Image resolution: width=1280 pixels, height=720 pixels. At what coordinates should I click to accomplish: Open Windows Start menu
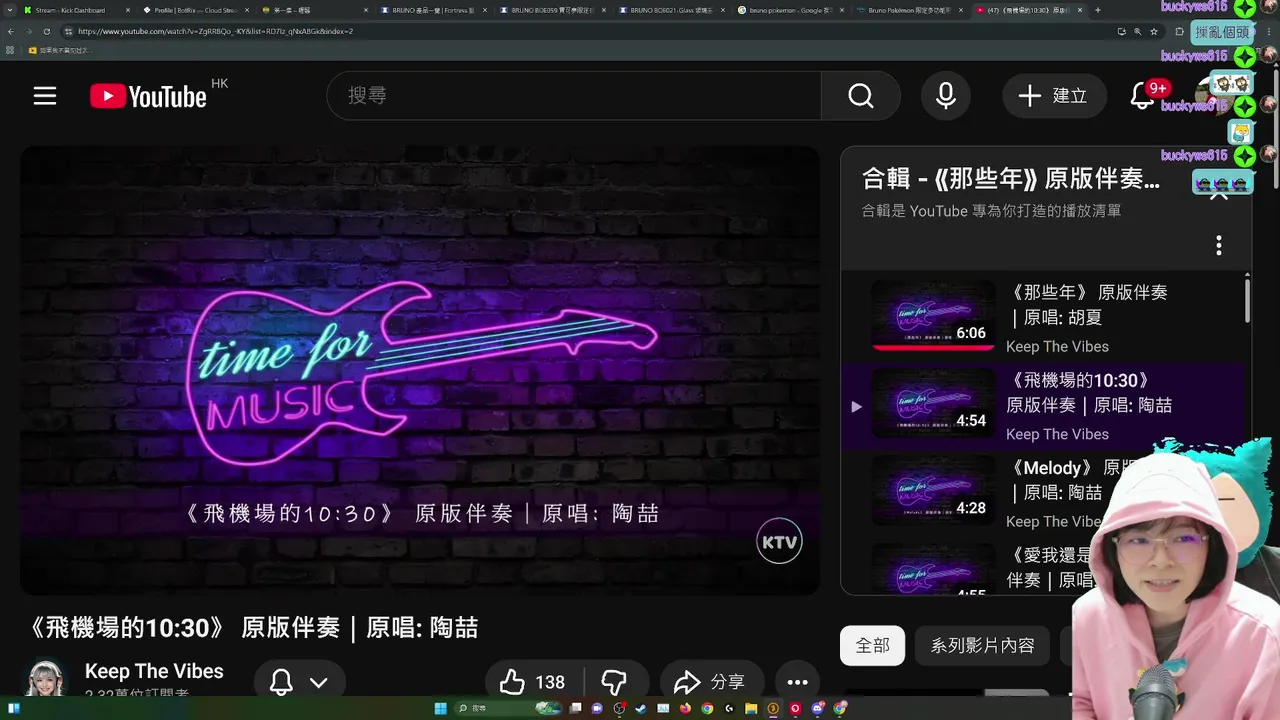[x=441, y=708]
